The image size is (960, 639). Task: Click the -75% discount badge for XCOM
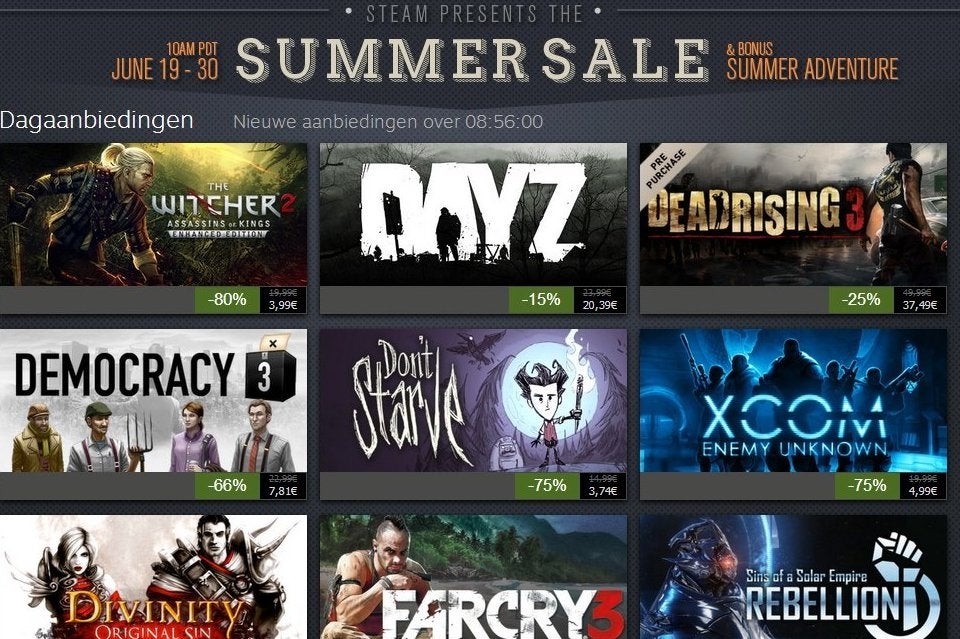(x=867, y=485)
